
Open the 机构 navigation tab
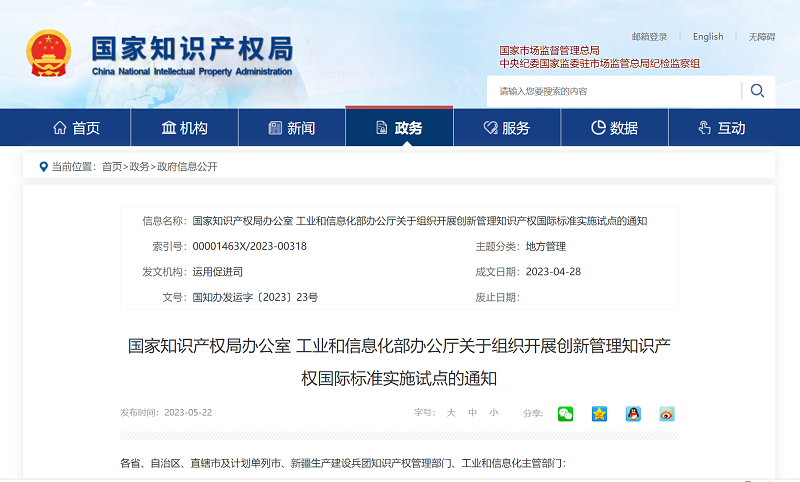(x=184, y=128)
